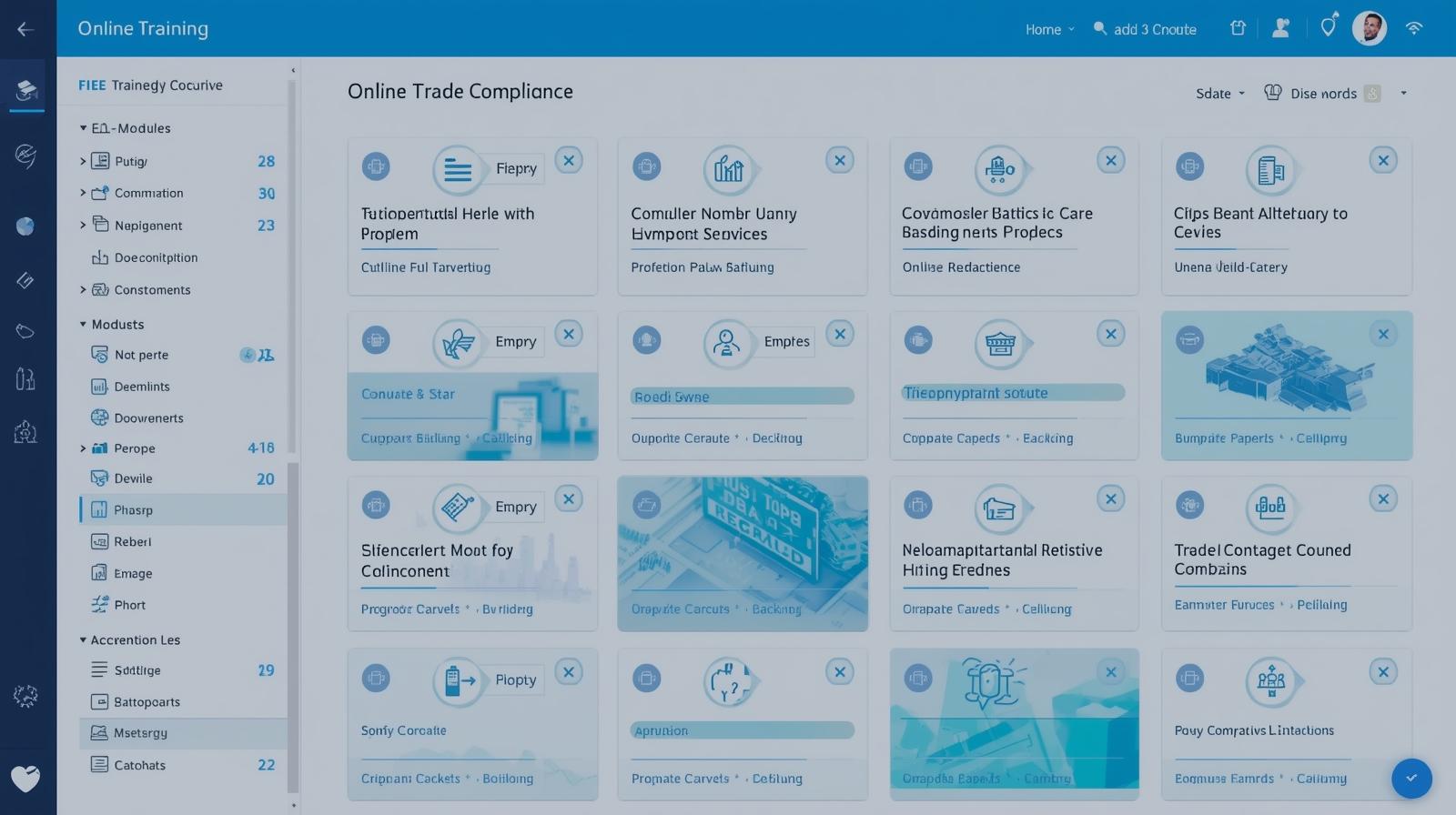Click the clipboard icon in header bar

[1238, 28]
